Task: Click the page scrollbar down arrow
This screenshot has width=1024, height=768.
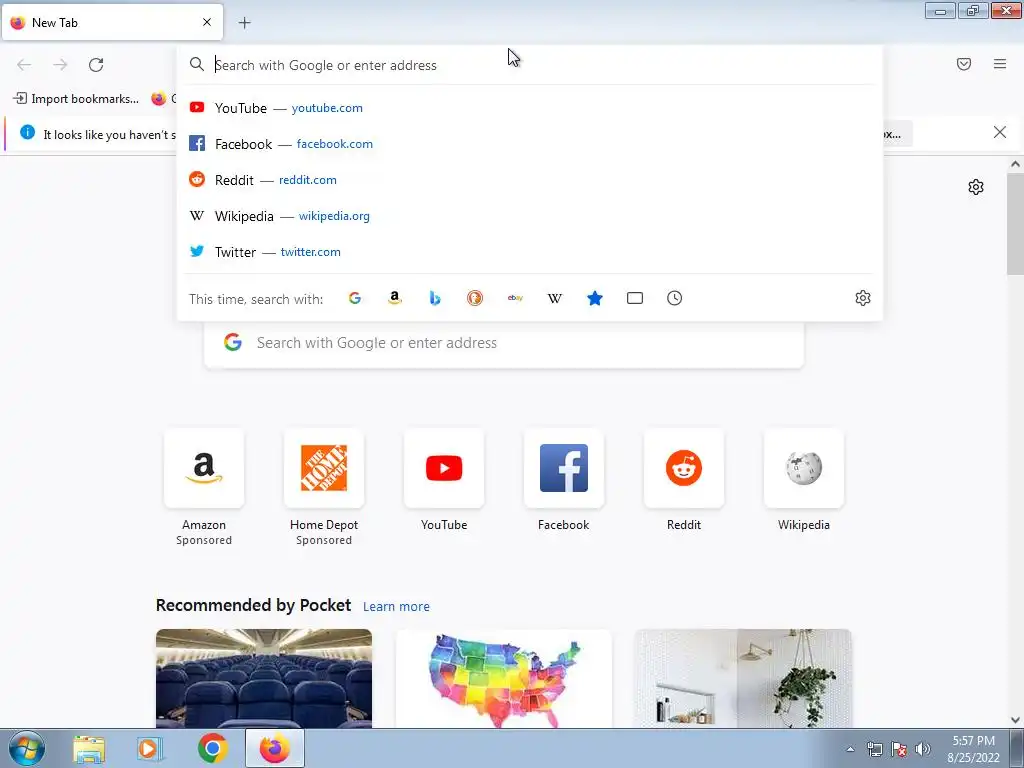Action: coord(1016,720)
